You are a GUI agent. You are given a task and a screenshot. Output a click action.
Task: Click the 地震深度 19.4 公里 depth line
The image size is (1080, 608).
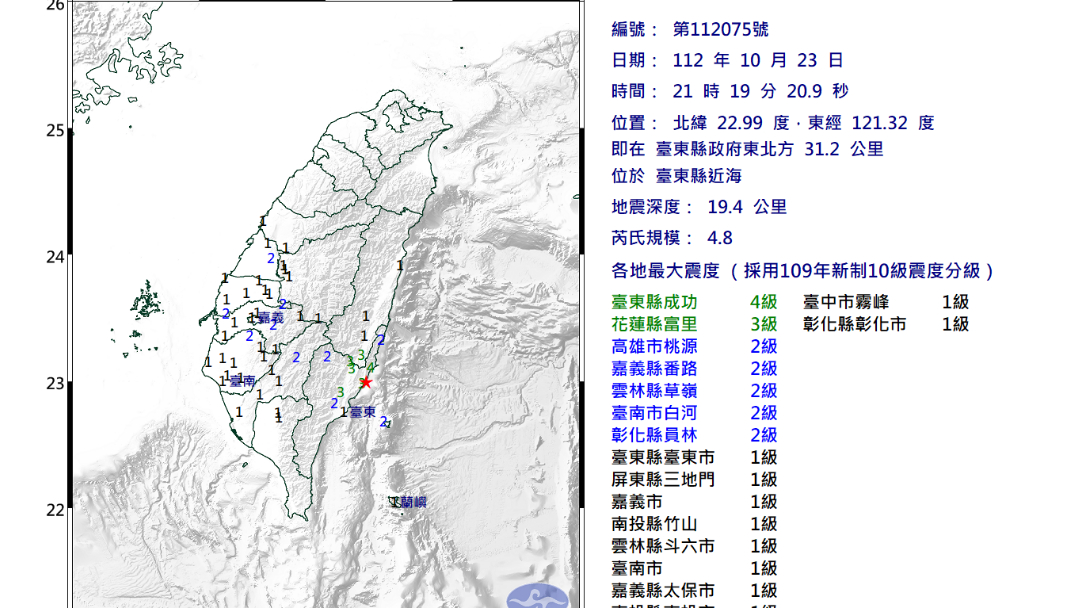point(699,207)
